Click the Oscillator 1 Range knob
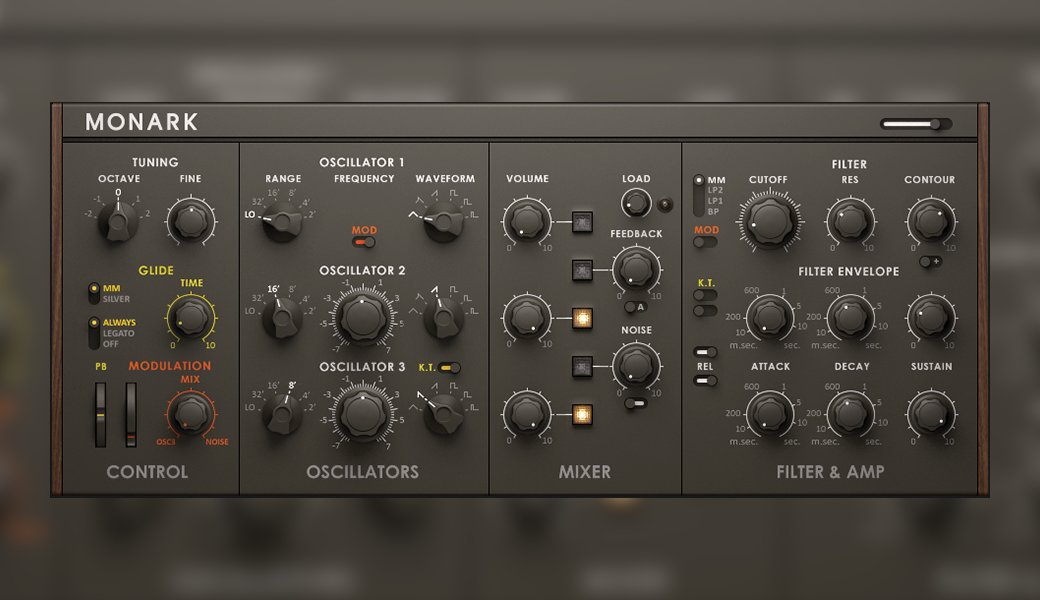 [282, 220]
